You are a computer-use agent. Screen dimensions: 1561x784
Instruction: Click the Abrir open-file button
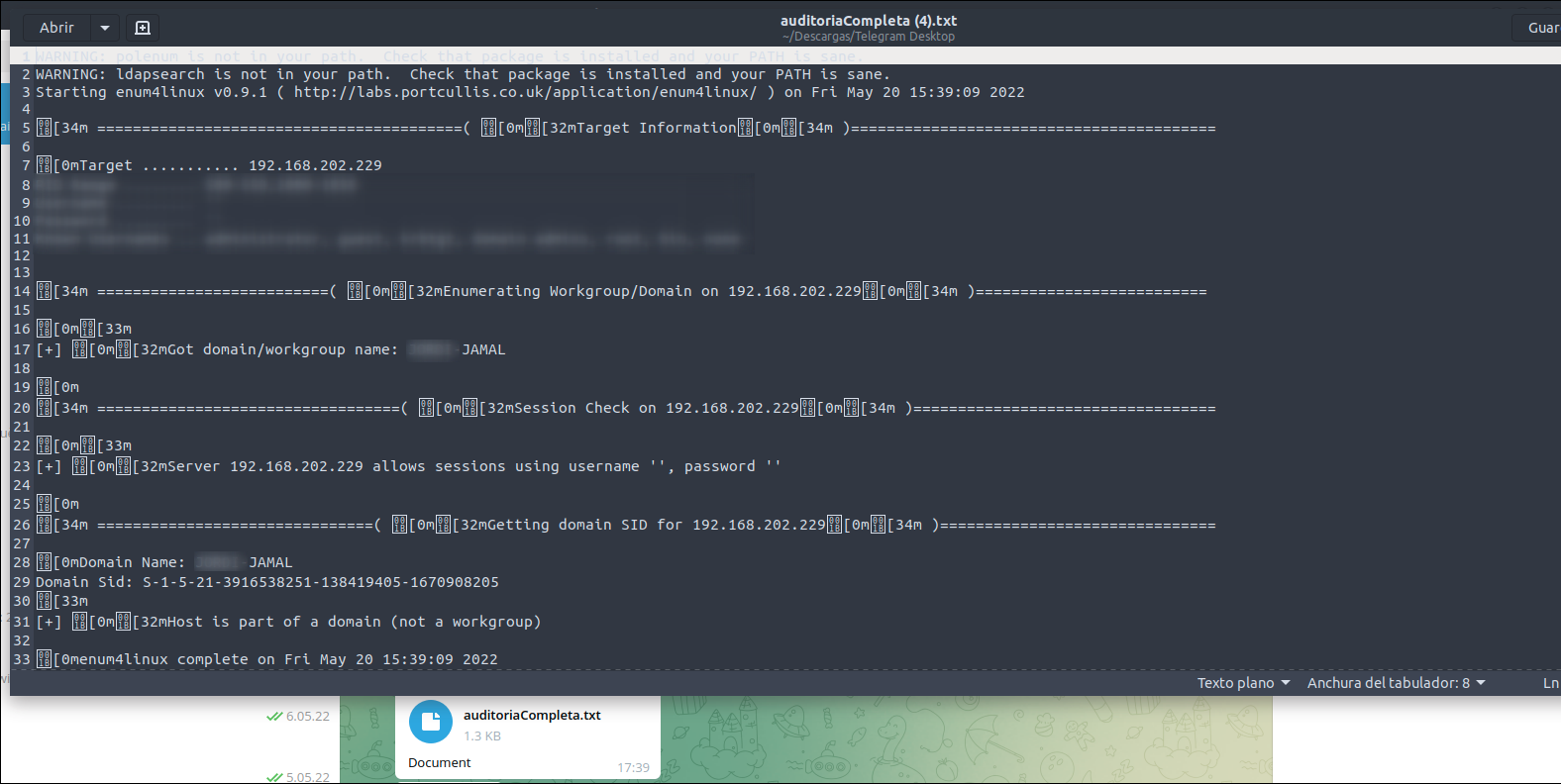(x=56, y=28)
